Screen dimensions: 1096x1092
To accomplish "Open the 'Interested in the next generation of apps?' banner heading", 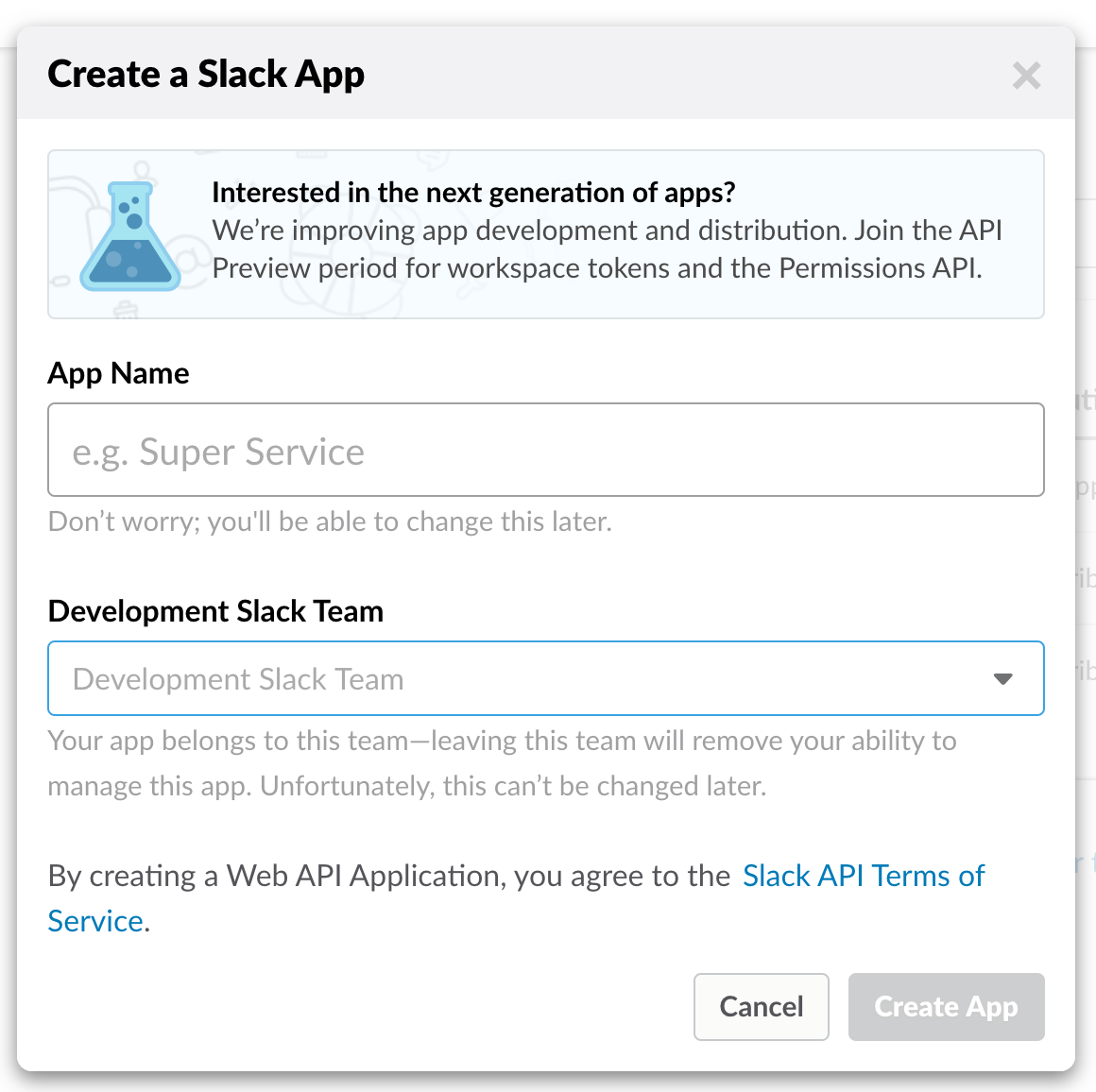I will point(473,192).
